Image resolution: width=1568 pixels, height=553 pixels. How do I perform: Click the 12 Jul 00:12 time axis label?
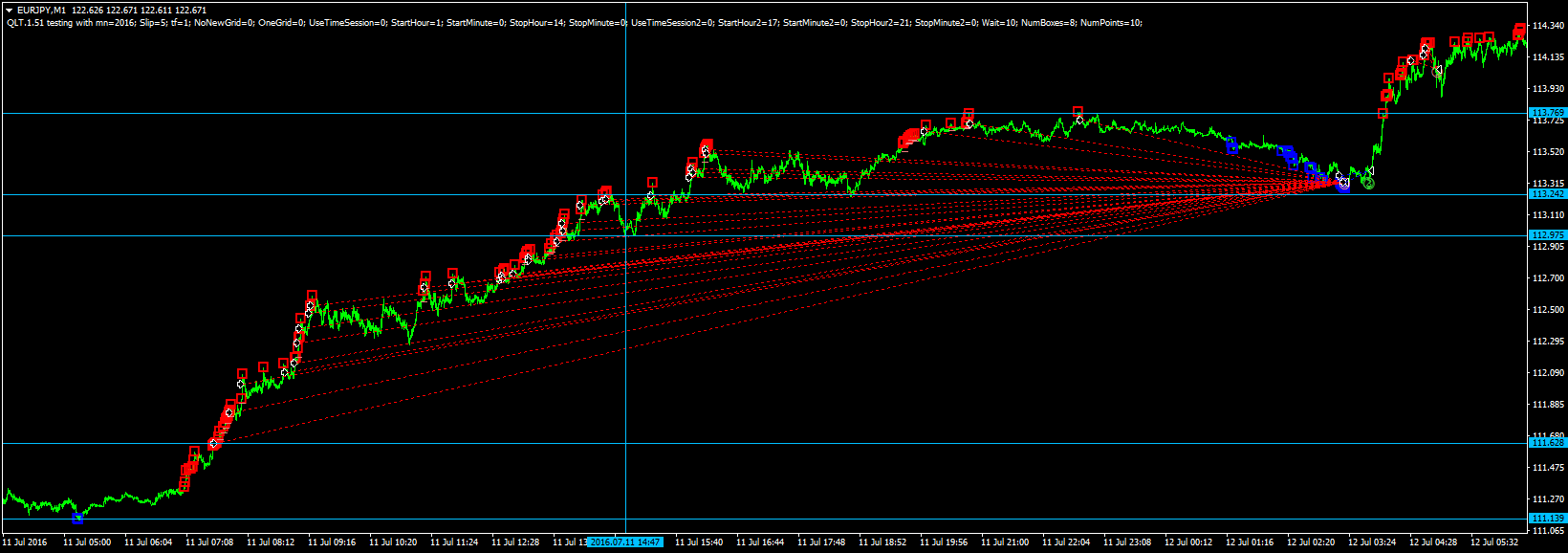[1188, 542]
